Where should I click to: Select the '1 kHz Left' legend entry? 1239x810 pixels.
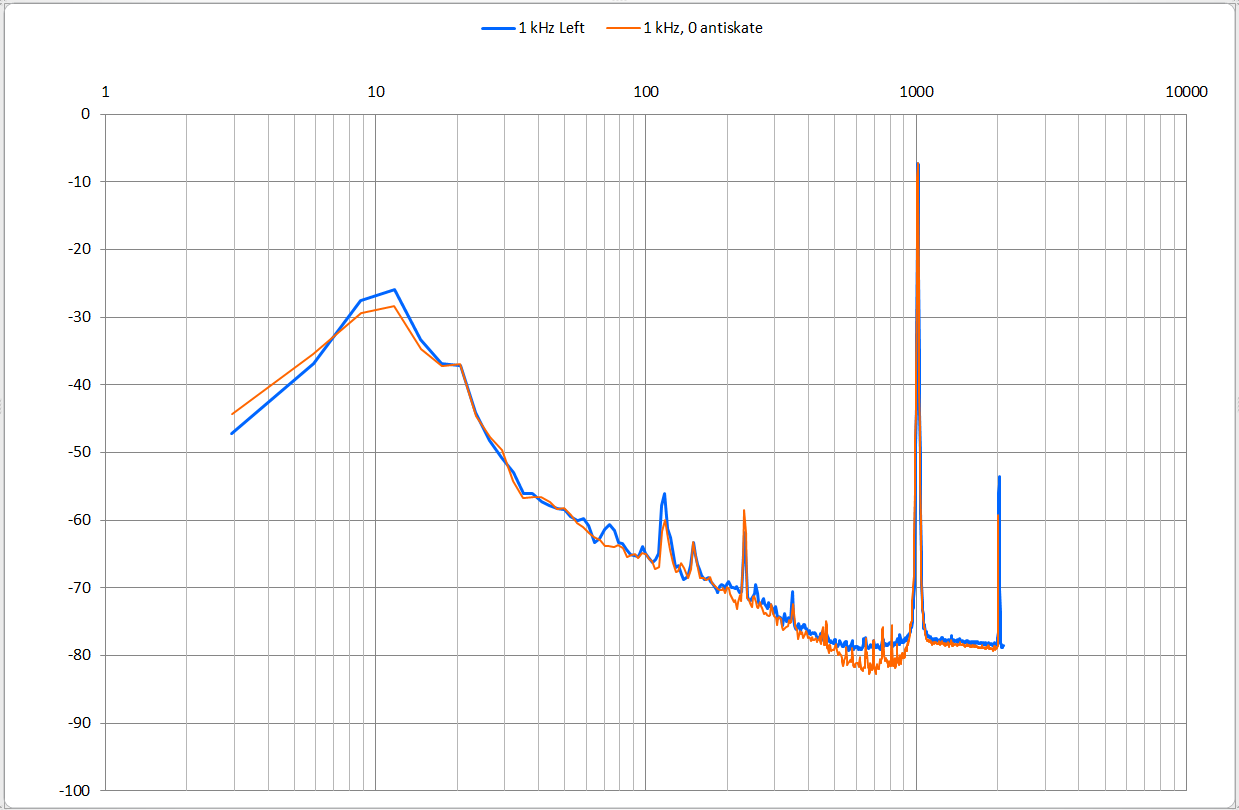pos(533,28)
